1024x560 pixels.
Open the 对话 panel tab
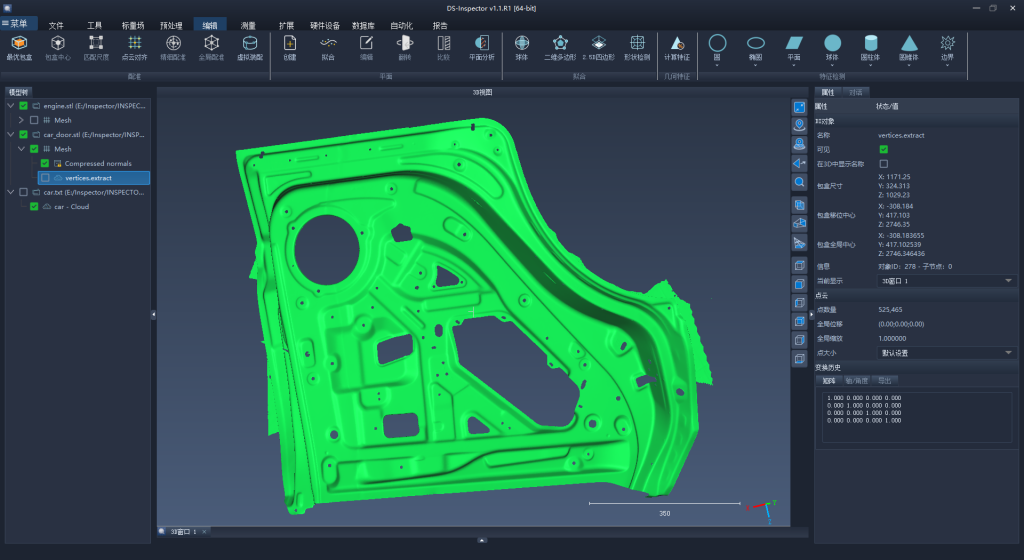pyautogui.click(x=856, y=92)
